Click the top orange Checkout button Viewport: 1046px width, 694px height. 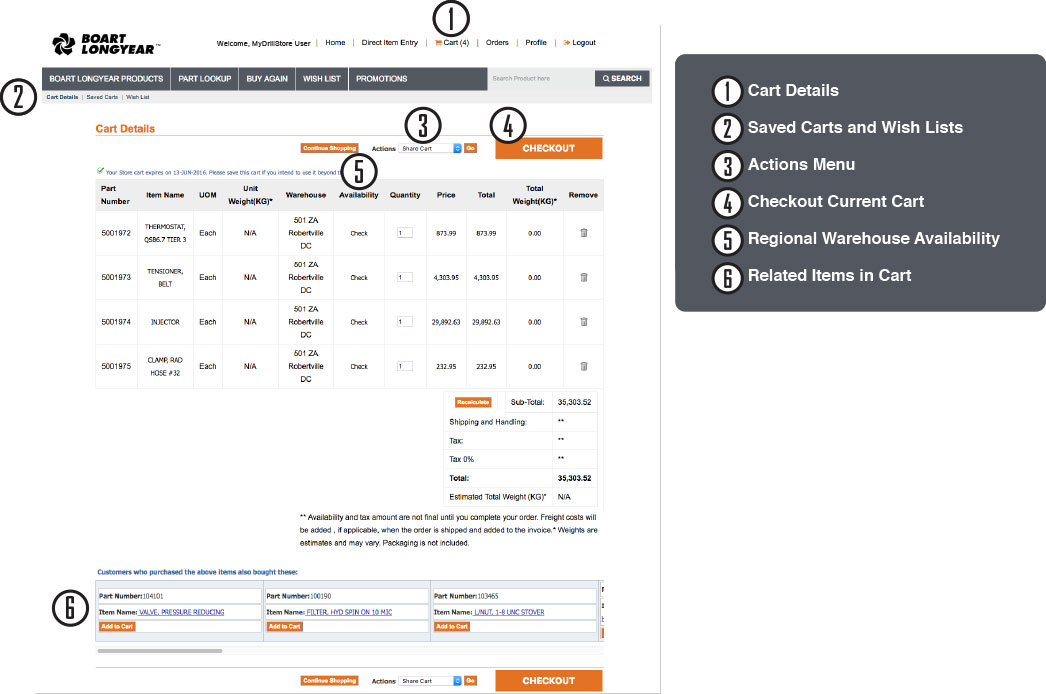pyautogui.click(x=548, y=148)
